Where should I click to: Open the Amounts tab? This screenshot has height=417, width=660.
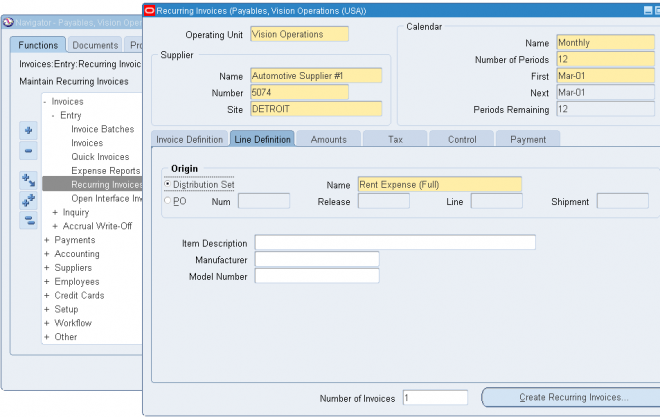coord(328,139)
